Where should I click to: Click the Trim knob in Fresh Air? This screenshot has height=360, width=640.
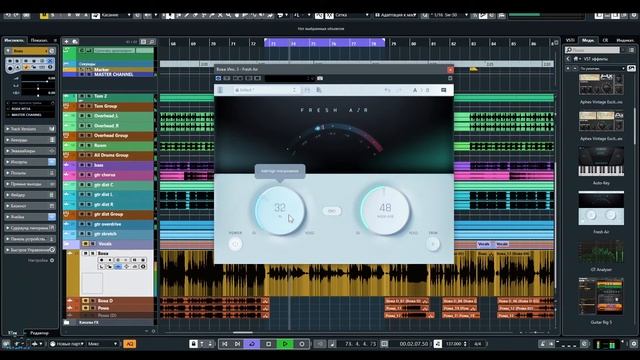433,244
